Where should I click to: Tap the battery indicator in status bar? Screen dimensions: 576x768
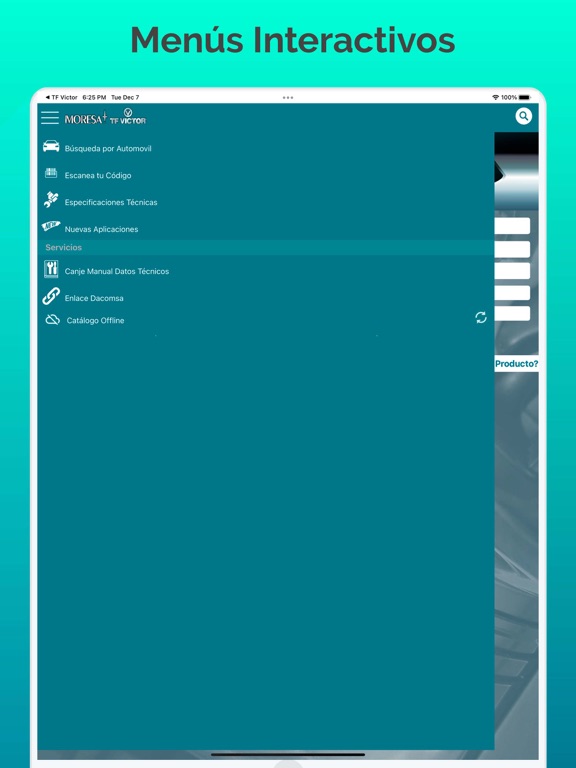click(x=524, y=97)
